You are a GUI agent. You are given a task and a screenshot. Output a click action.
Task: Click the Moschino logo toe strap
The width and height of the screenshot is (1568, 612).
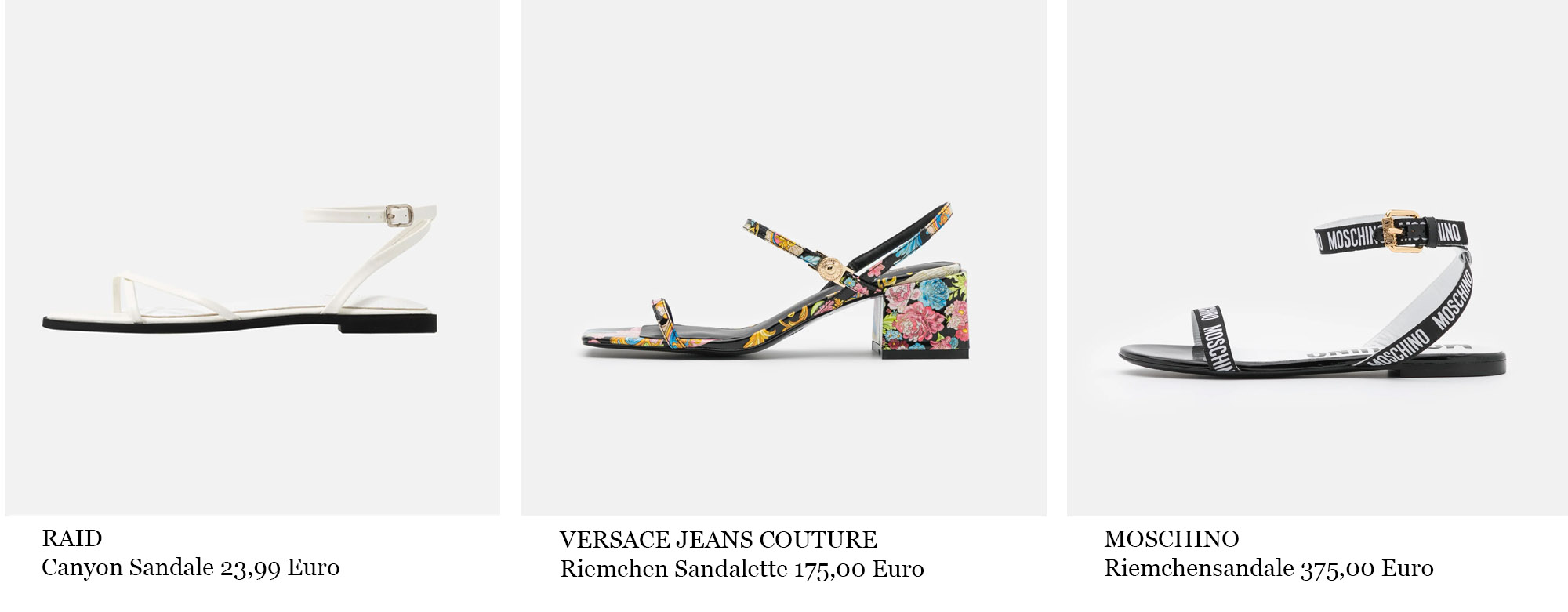point(1215,339)
